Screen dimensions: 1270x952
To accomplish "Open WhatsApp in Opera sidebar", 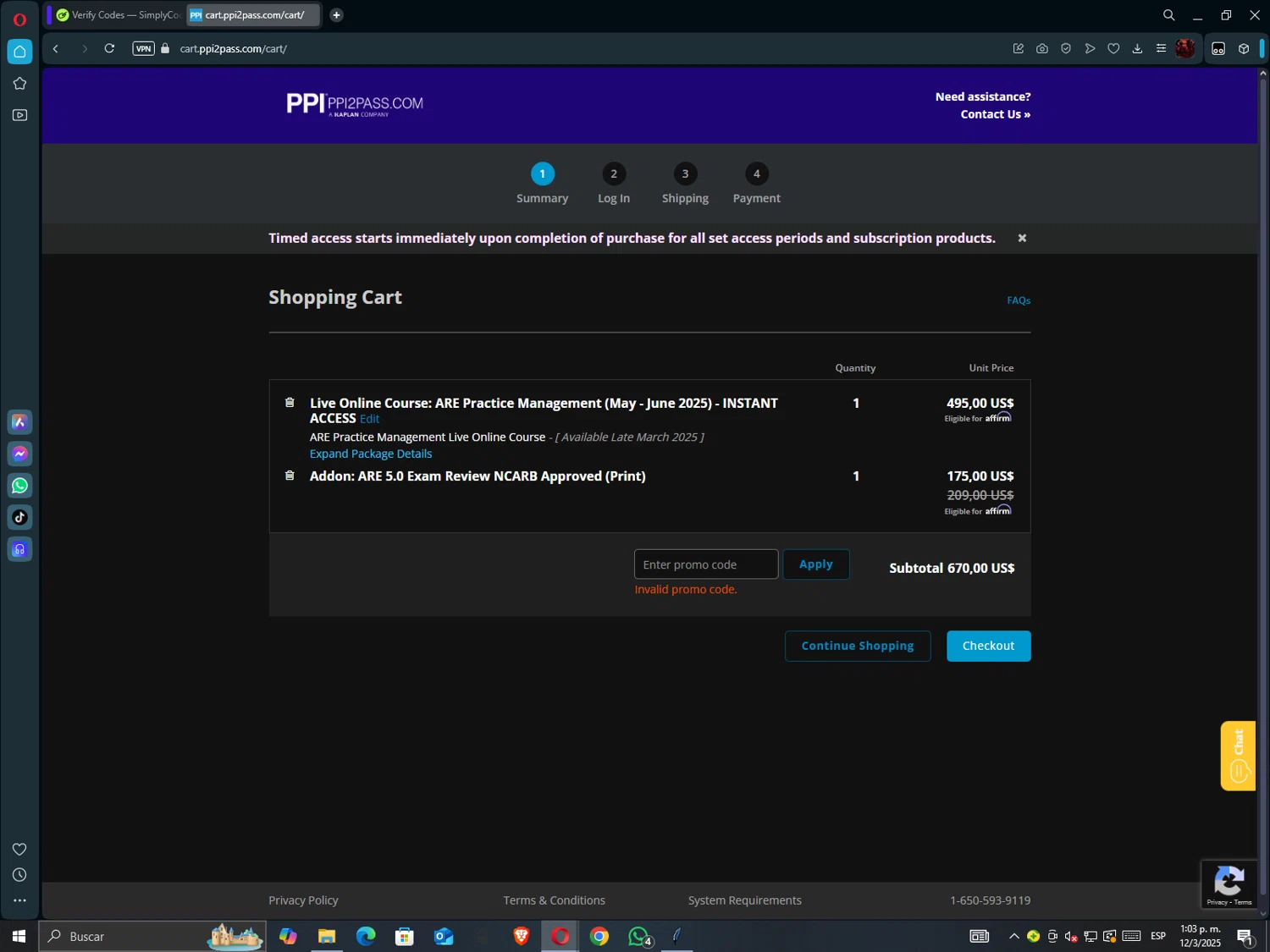I will pyautogui.click(x=19, y=486).
